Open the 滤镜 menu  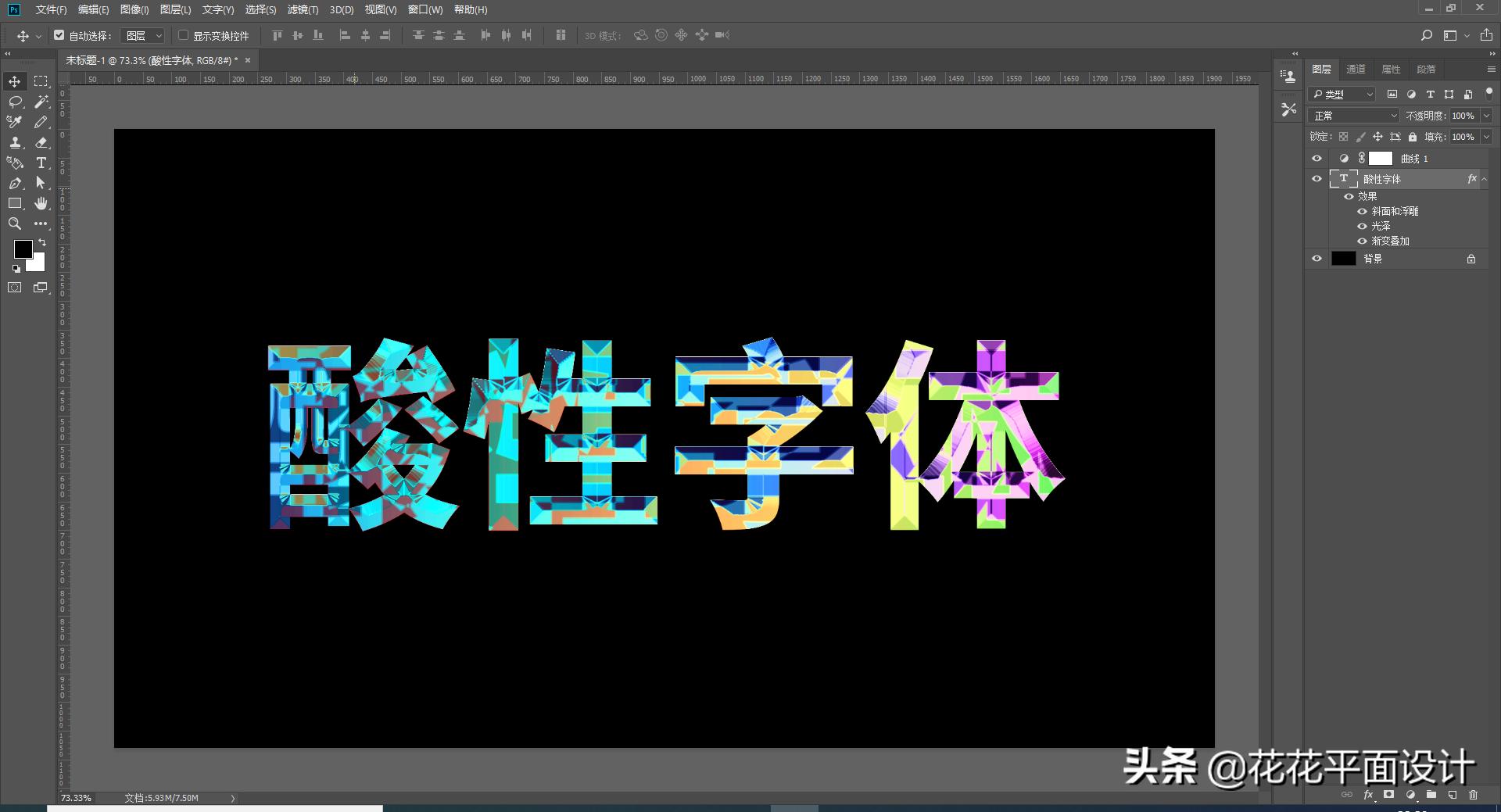tap(305, 10)
